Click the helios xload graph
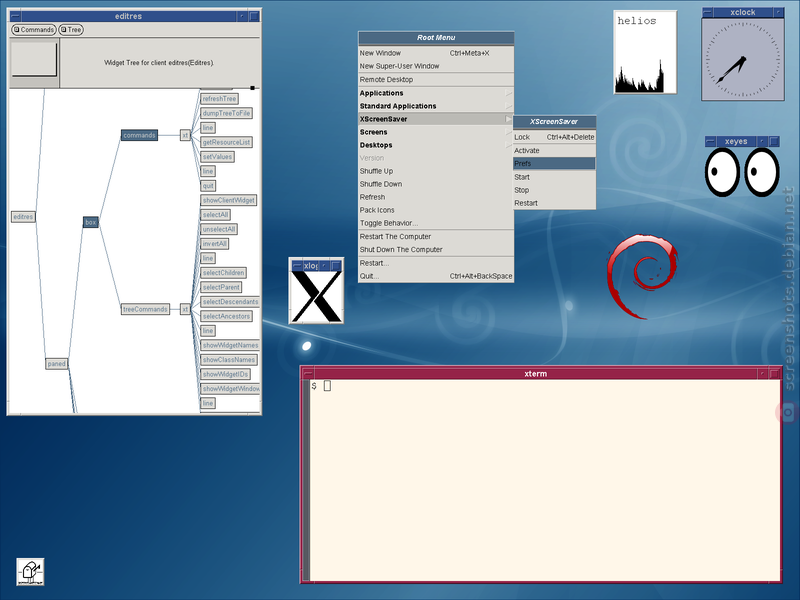 [645, 52]
